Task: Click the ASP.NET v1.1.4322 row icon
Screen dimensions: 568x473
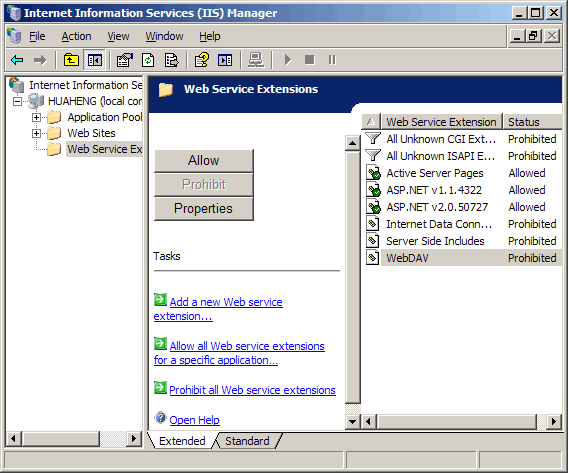Action: point(373,190)
